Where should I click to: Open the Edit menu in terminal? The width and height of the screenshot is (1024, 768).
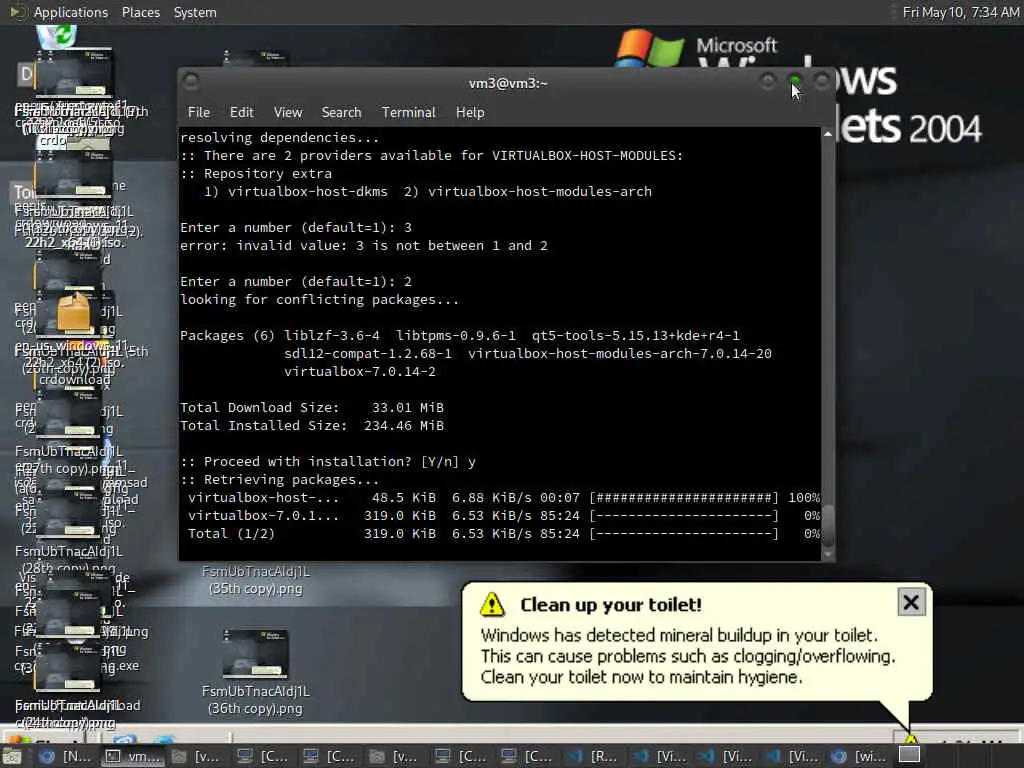click(241, 112)
